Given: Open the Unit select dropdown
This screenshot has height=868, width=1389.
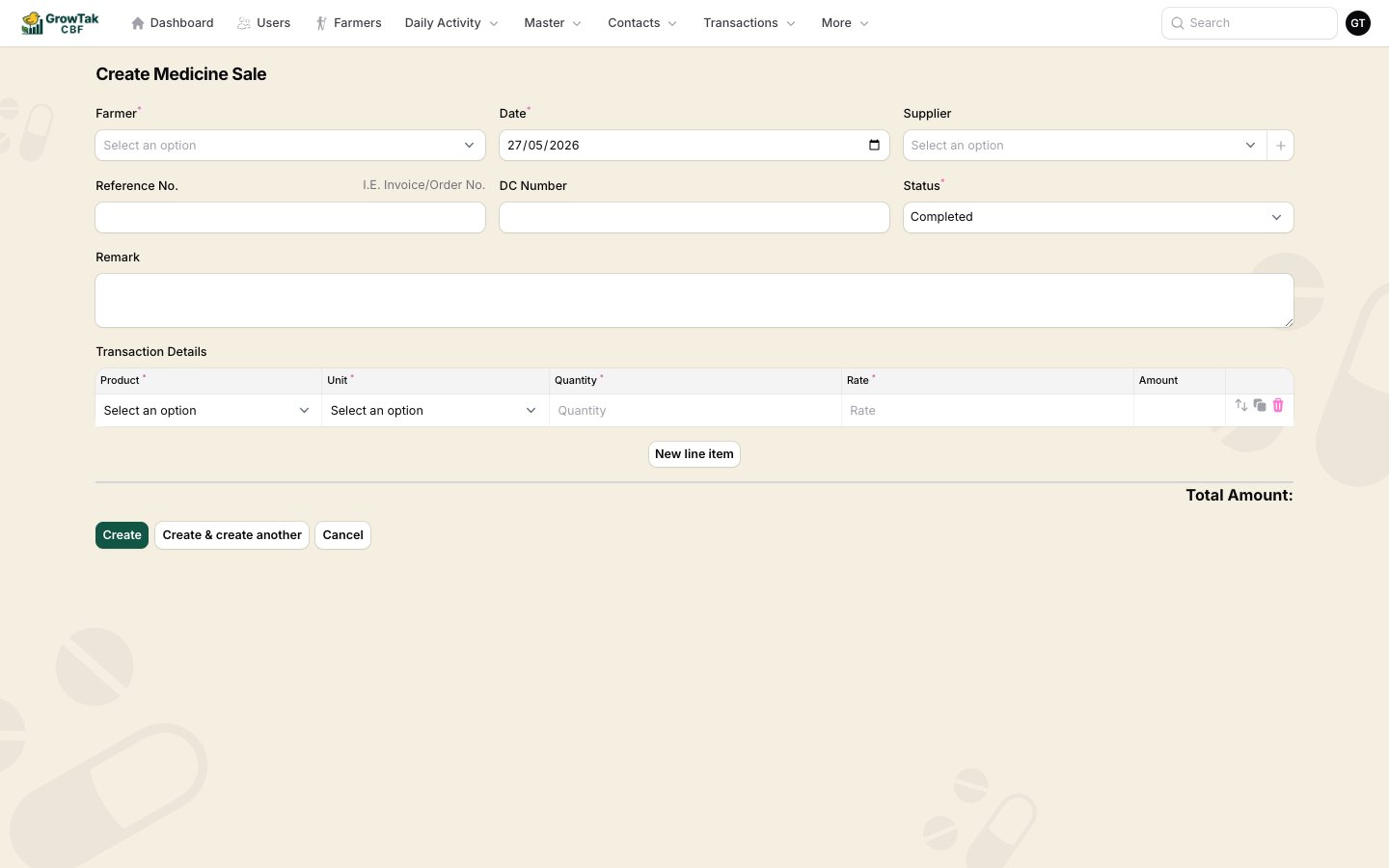Looking at the screenshot, I should click(435, 411).
